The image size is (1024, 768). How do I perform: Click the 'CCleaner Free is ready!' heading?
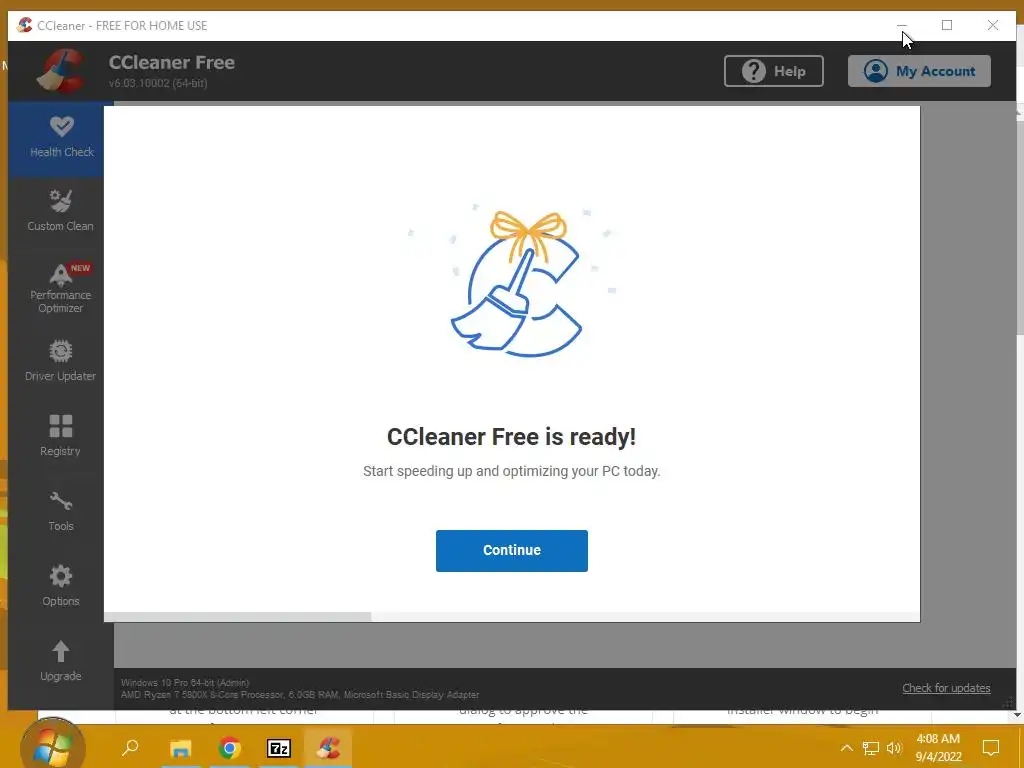coord(511,437)
